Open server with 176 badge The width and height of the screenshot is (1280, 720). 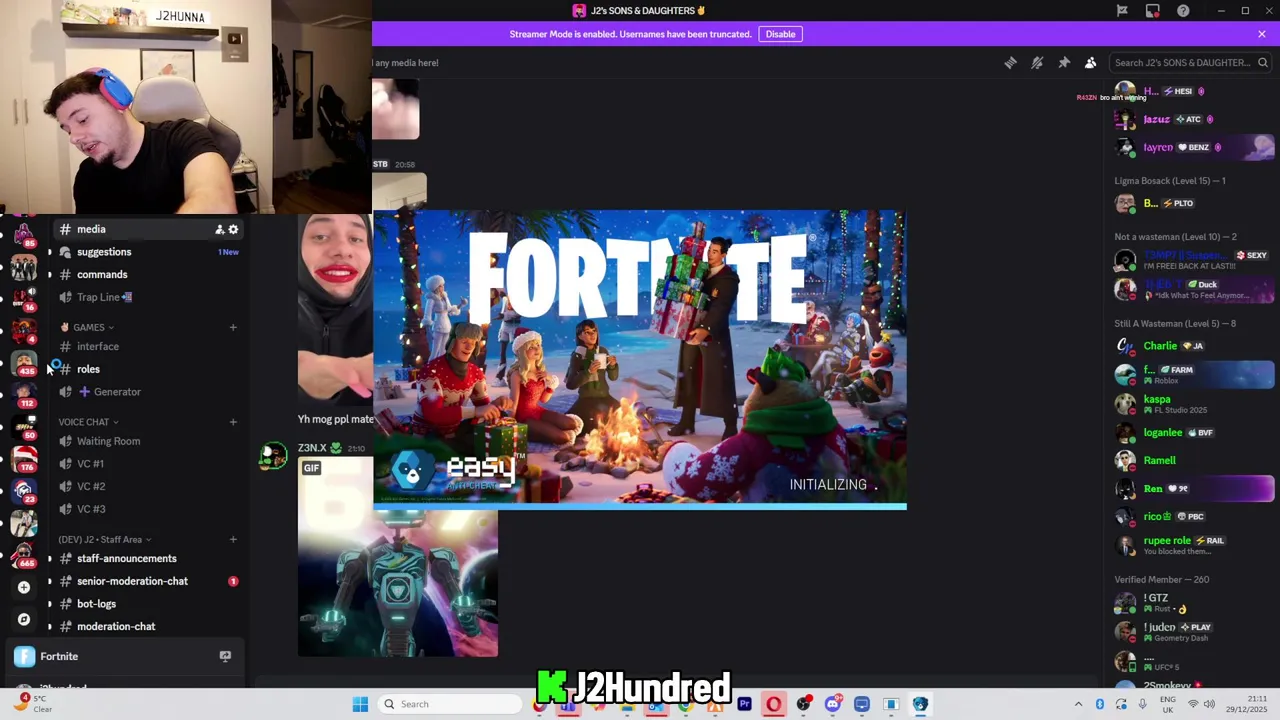pos(24,457)
